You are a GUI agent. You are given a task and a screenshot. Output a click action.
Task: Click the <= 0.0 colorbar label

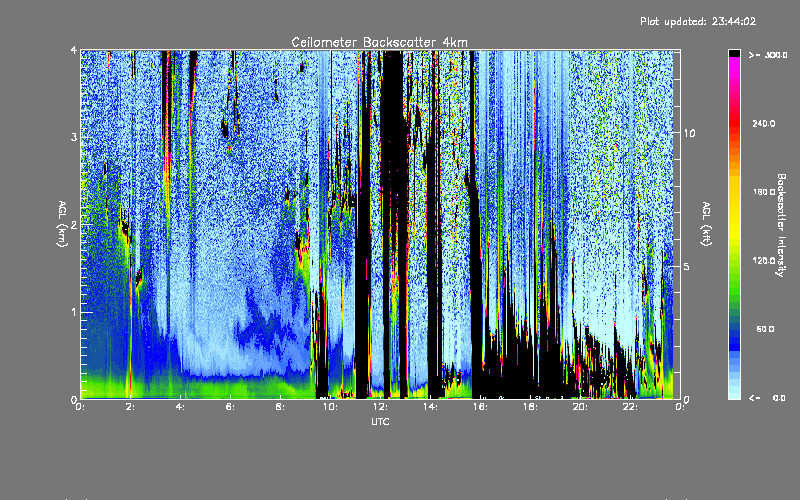(x=767, y=397)
